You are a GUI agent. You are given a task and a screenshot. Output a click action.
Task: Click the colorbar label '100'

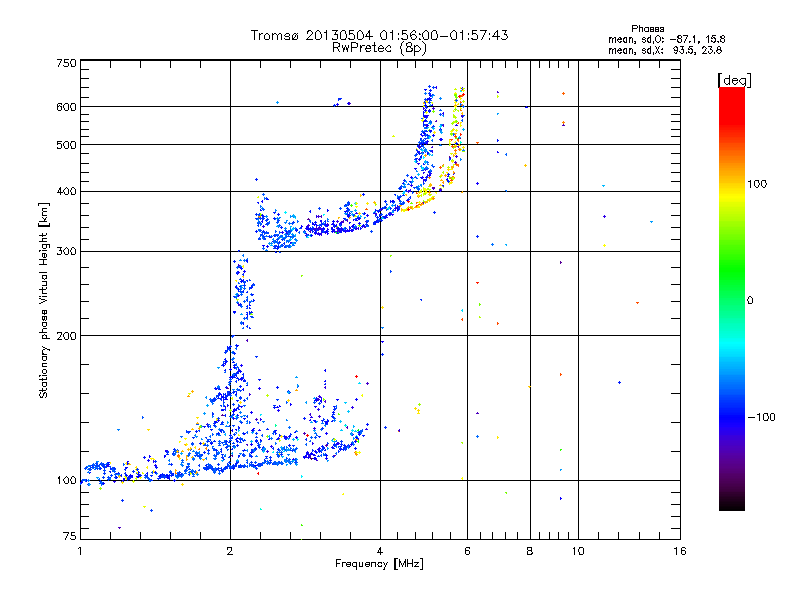coord(757,184)
